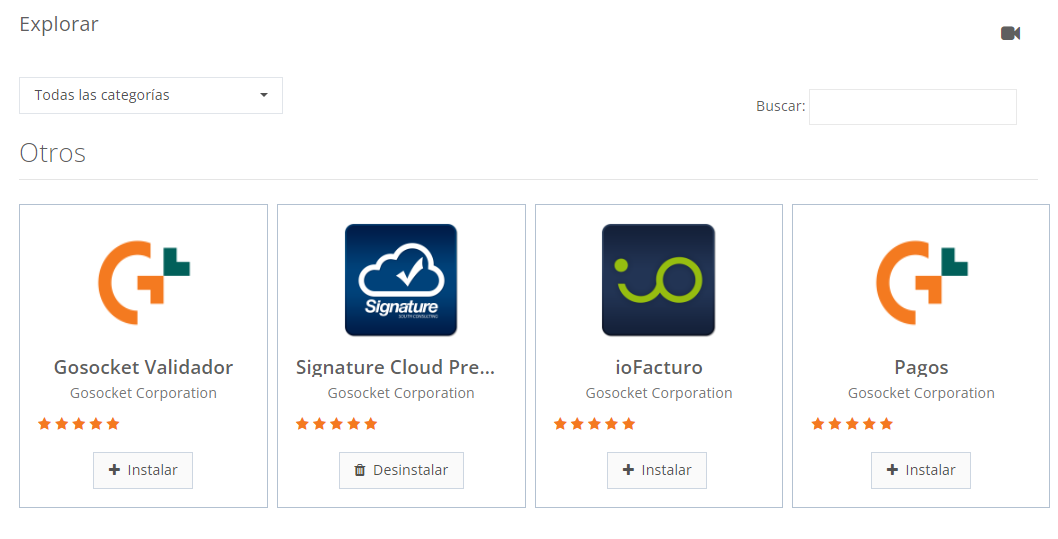Screen dimensions: 1058x539
Task: Open the ioFacturo app logo
Action: click(658, 280)
